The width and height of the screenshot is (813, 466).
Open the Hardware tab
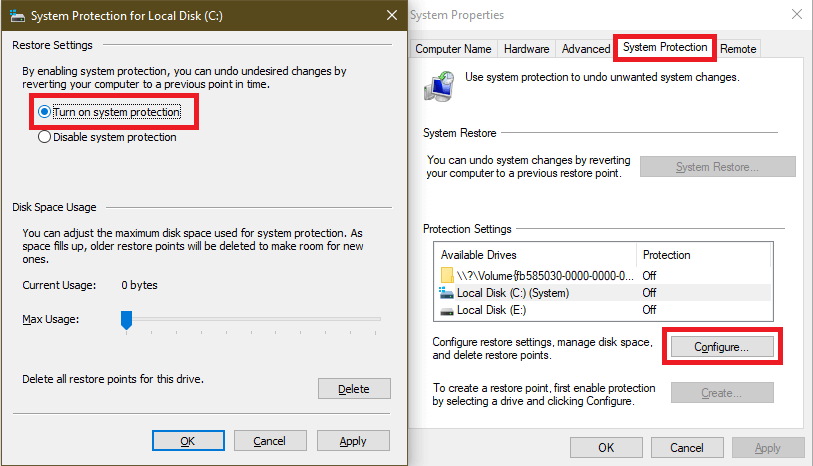tap(526, 49)
